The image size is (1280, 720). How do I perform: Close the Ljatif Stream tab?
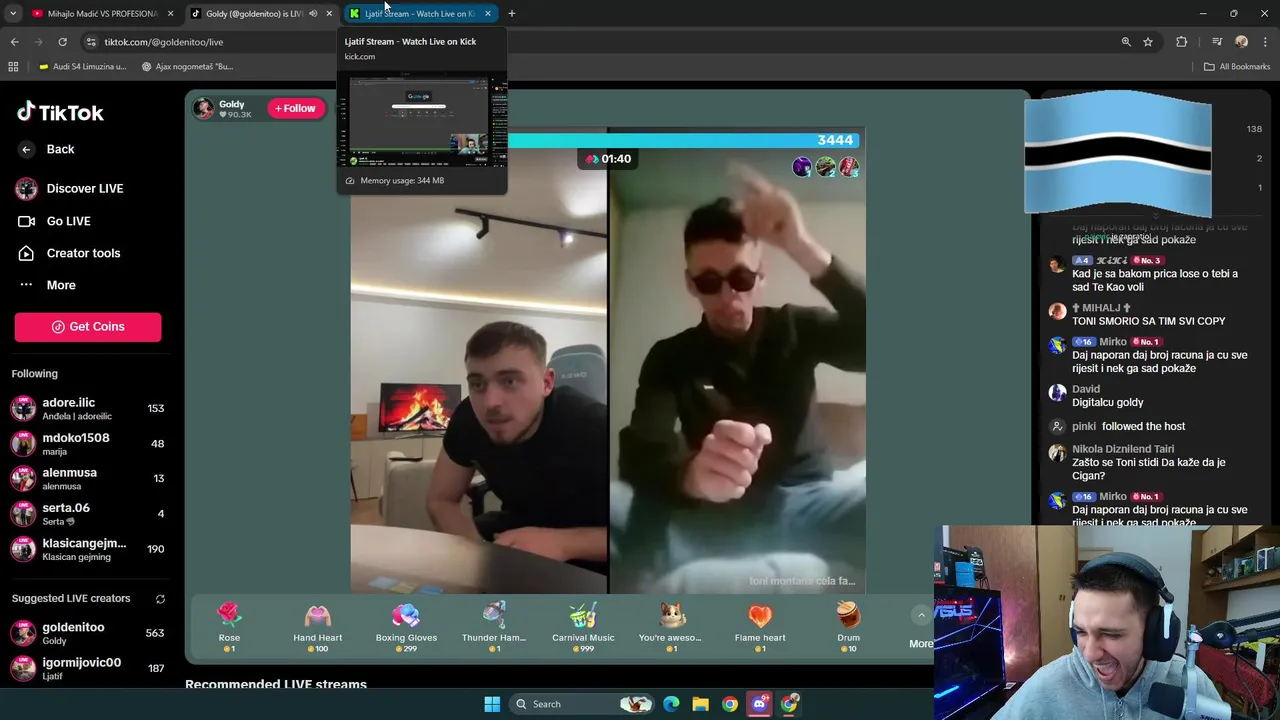tap(488, 14)
